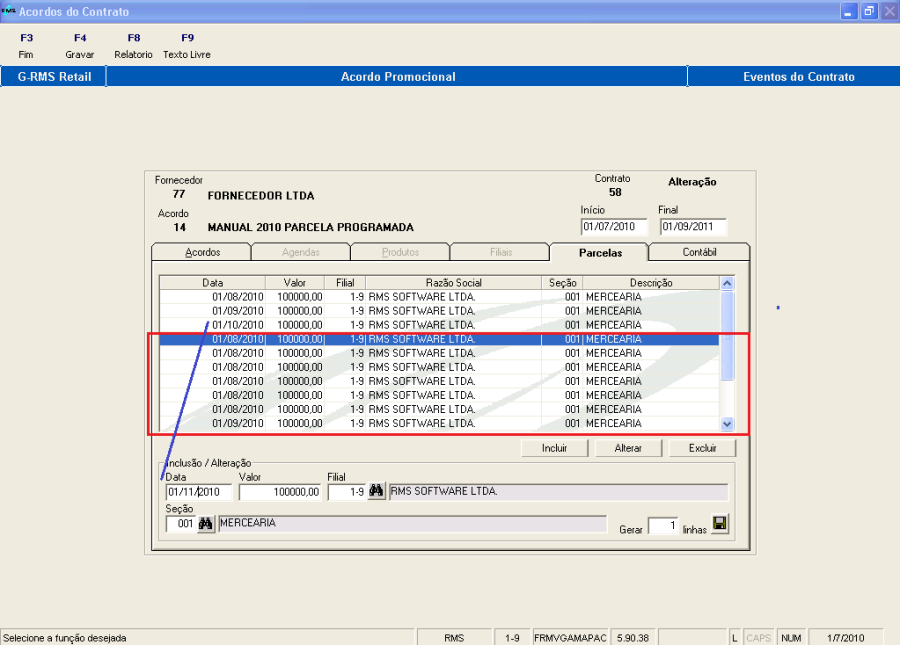Click the NUM status bar indicator
Screen dimensions: 900x645
pos(791,638)
